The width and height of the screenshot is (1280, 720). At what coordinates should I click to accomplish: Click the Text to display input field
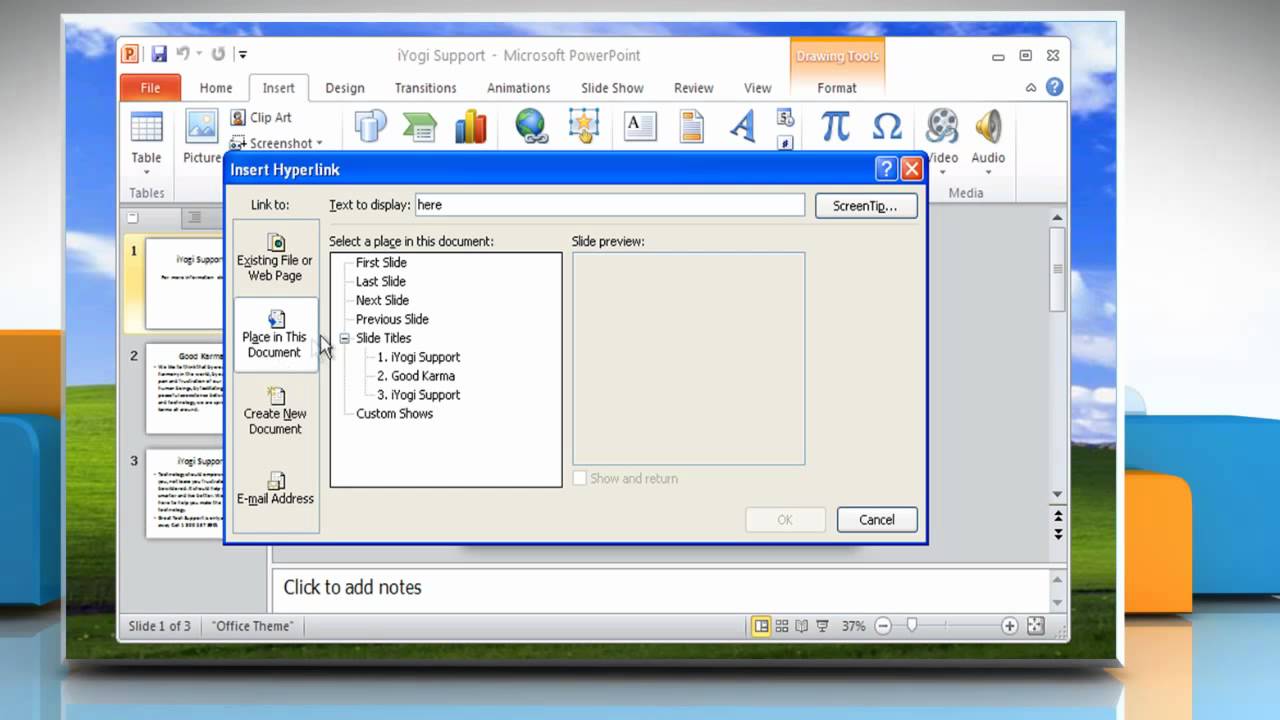[609, 205]
